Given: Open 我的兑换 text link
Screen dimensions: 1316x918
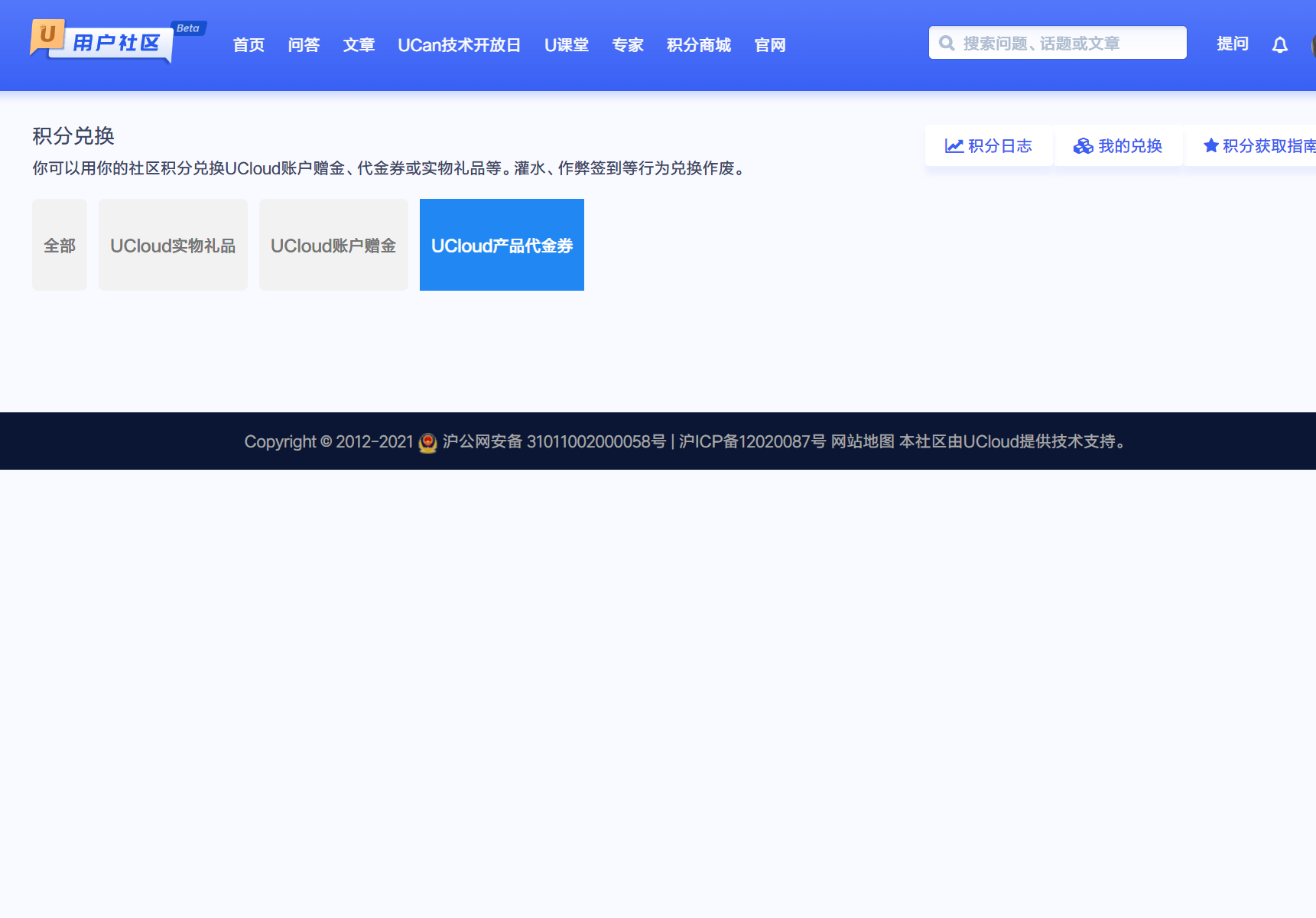Looking at the screenshot, I should (x=1130, y=146).
